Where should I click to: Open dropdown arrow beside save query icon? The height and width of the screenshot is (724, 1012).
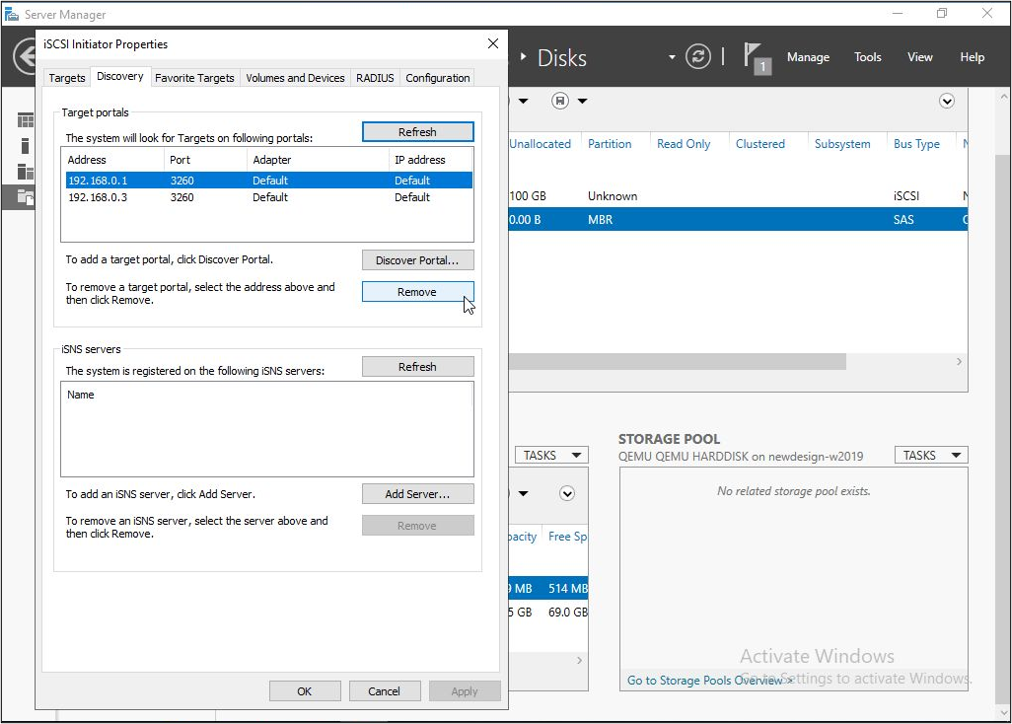click(x=582, y=101)
